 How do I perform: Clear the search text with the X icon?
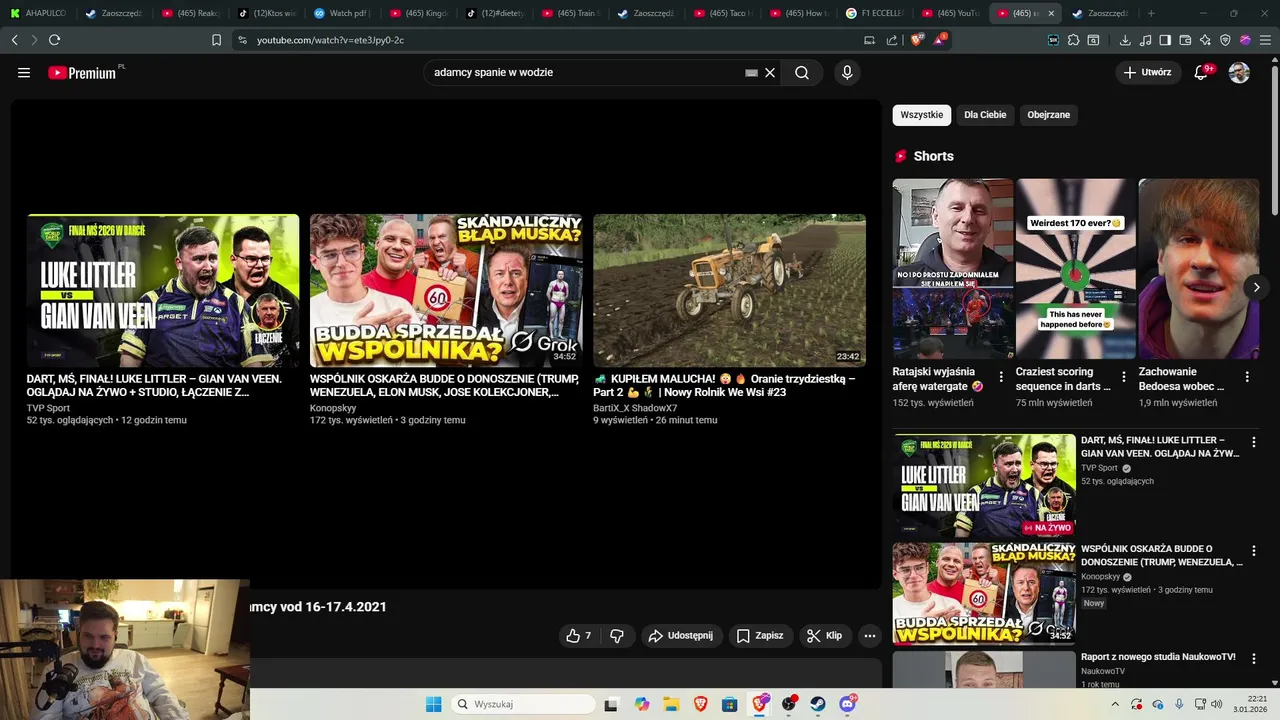(x=770, y=73)
